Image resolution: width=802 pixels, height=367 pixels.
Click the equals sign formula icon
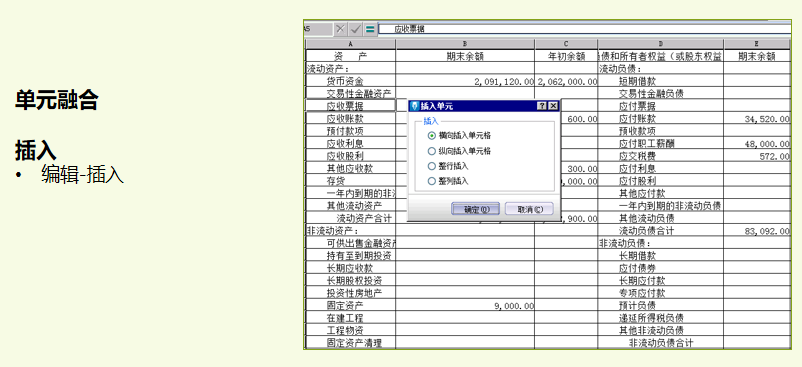369,29
